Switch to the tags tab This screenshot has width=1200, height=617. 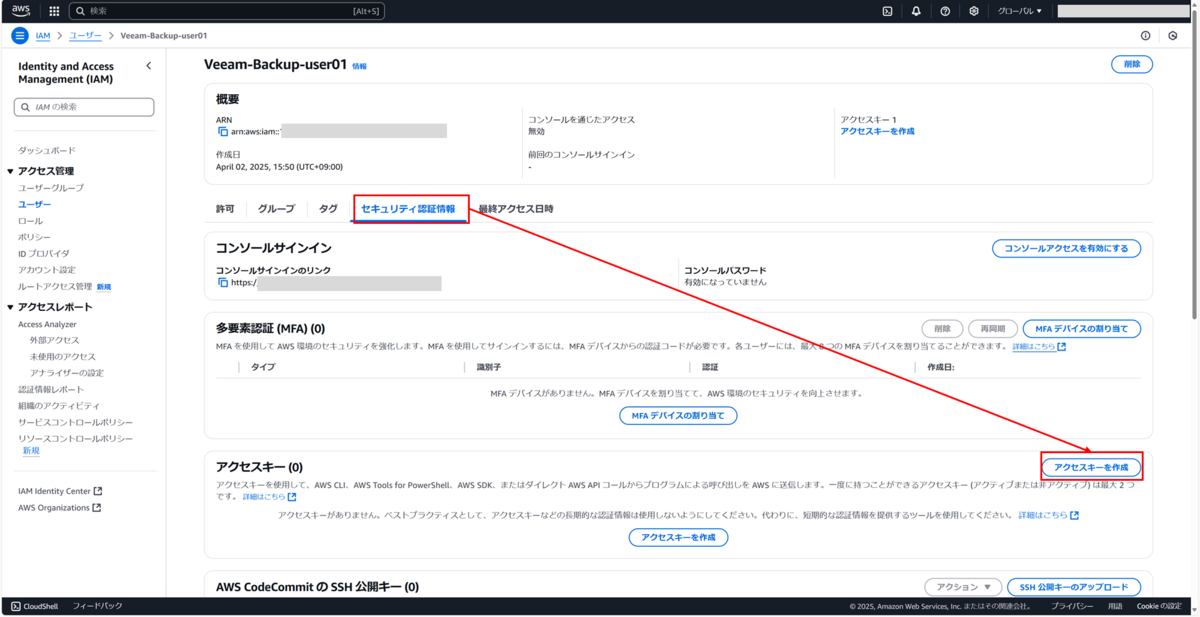click(x=328, y=209)
